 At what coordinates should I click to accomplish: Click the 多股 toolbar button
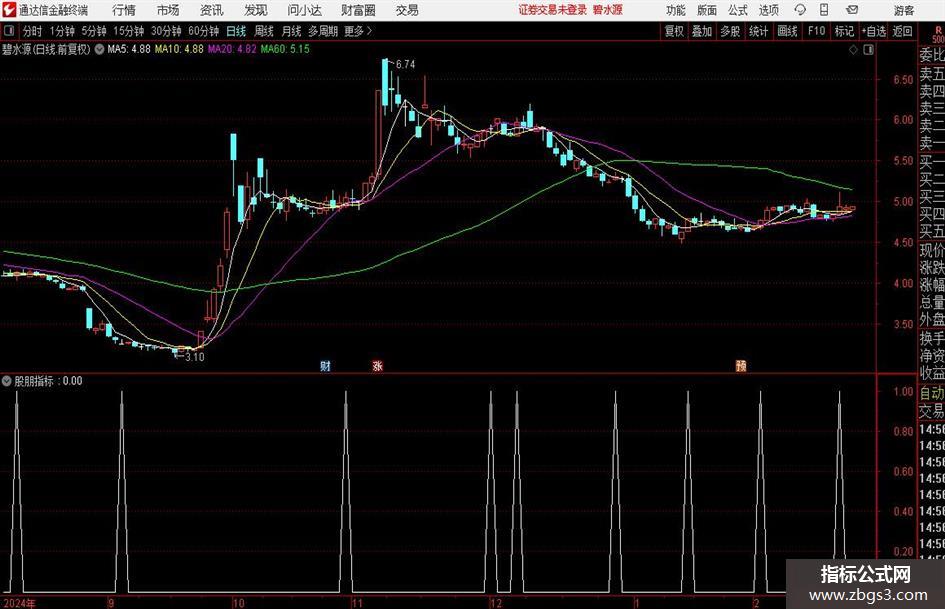click(730, 31)
